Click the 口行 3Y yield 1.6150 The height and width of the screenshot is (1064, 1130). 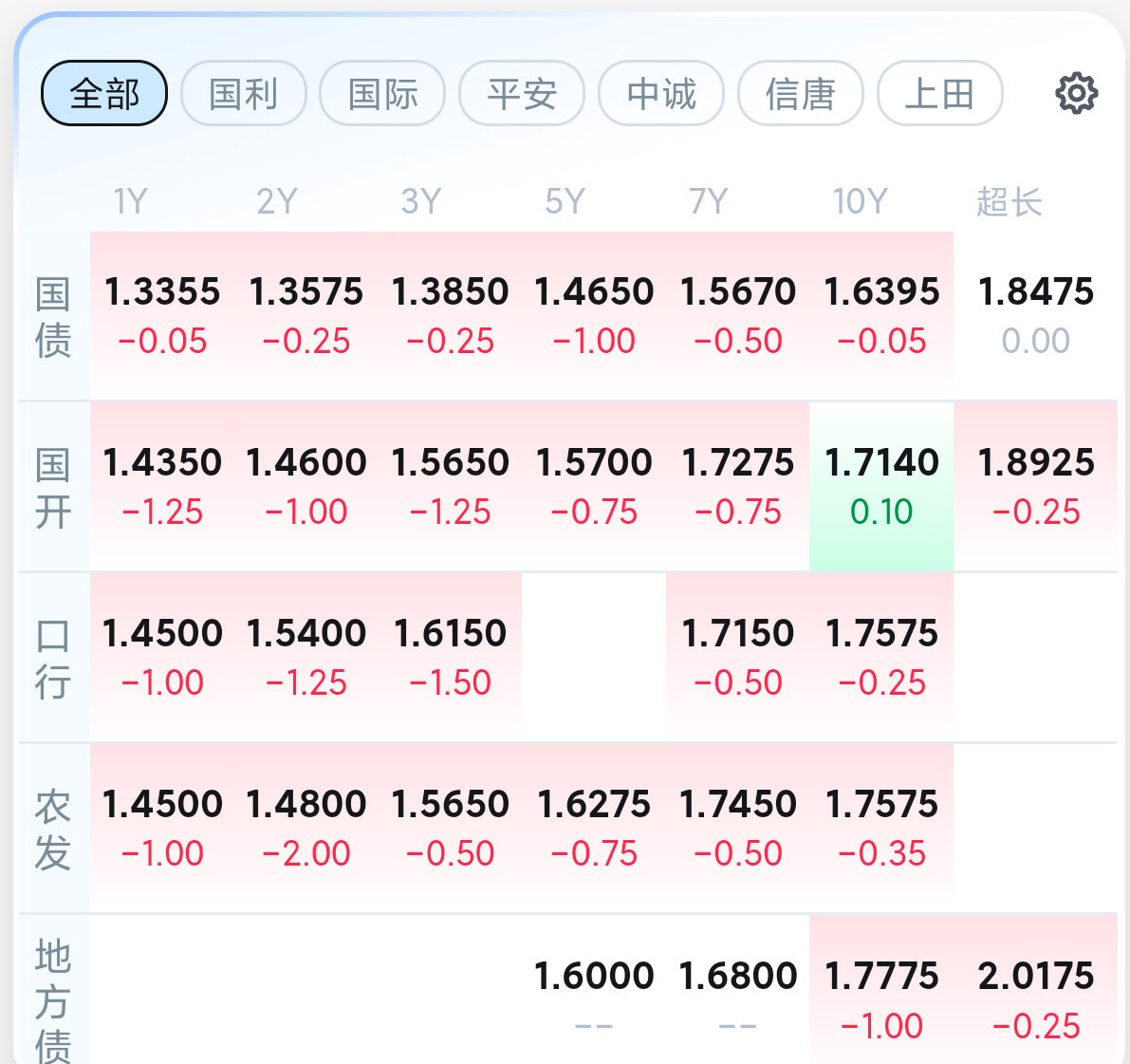450,658
